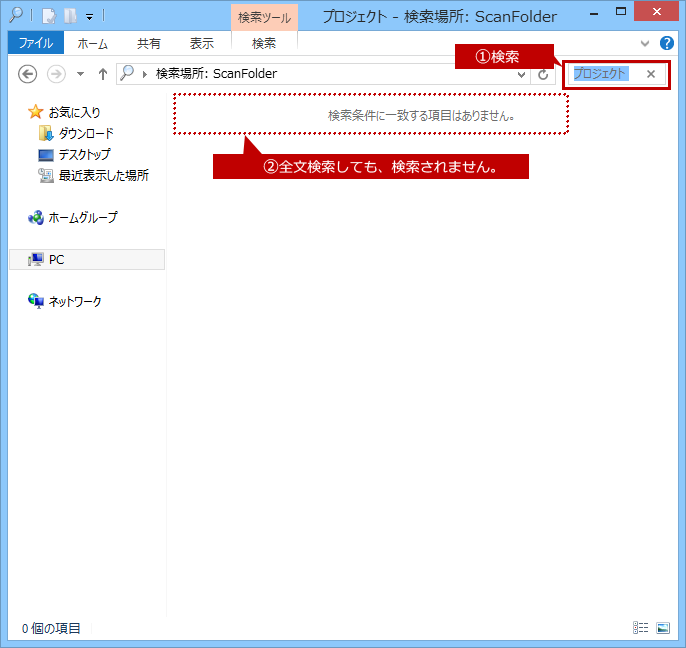Switch to the 検索 ribbon tab
The width and height of the screenshot is (686, 648).
click(x=264, y=43)
